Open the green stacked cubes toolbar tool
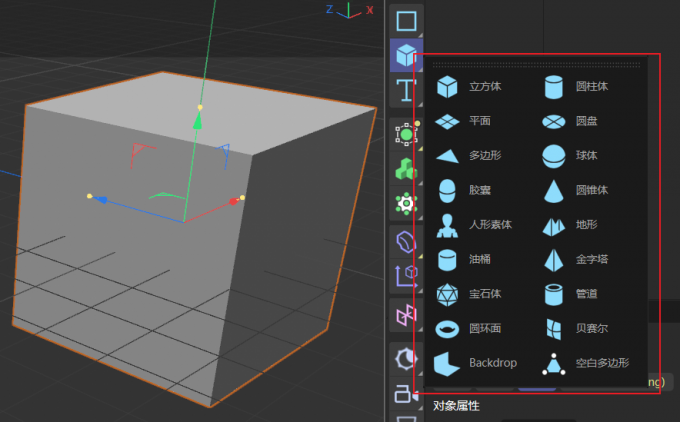Image resolution: width=680 pixels, height=422 pixels. point(406,169)
